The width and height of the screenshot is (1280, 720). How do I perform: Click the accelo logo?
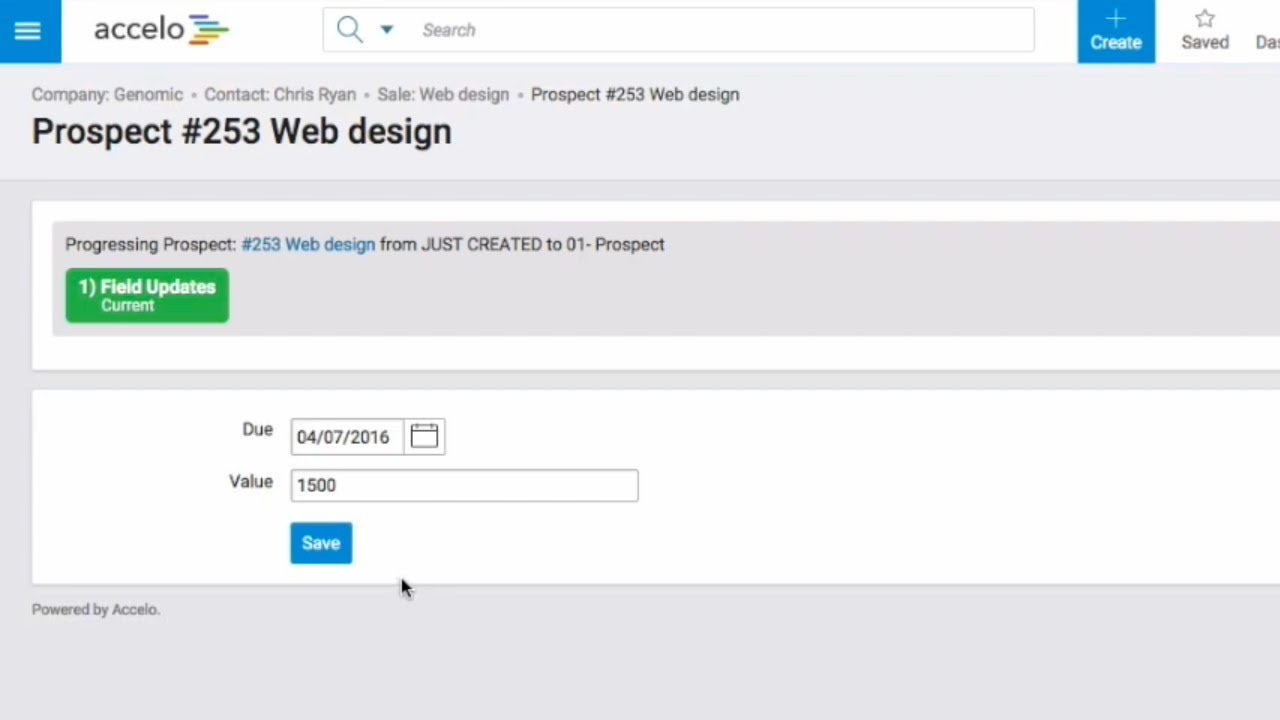162,30
